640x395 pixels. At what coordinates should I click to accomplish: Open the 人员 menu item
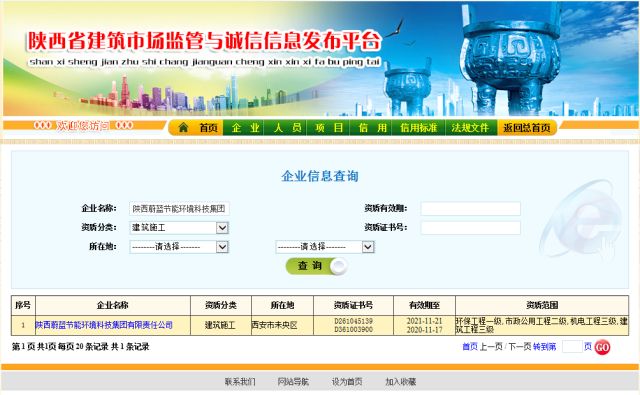pos(288,128)
